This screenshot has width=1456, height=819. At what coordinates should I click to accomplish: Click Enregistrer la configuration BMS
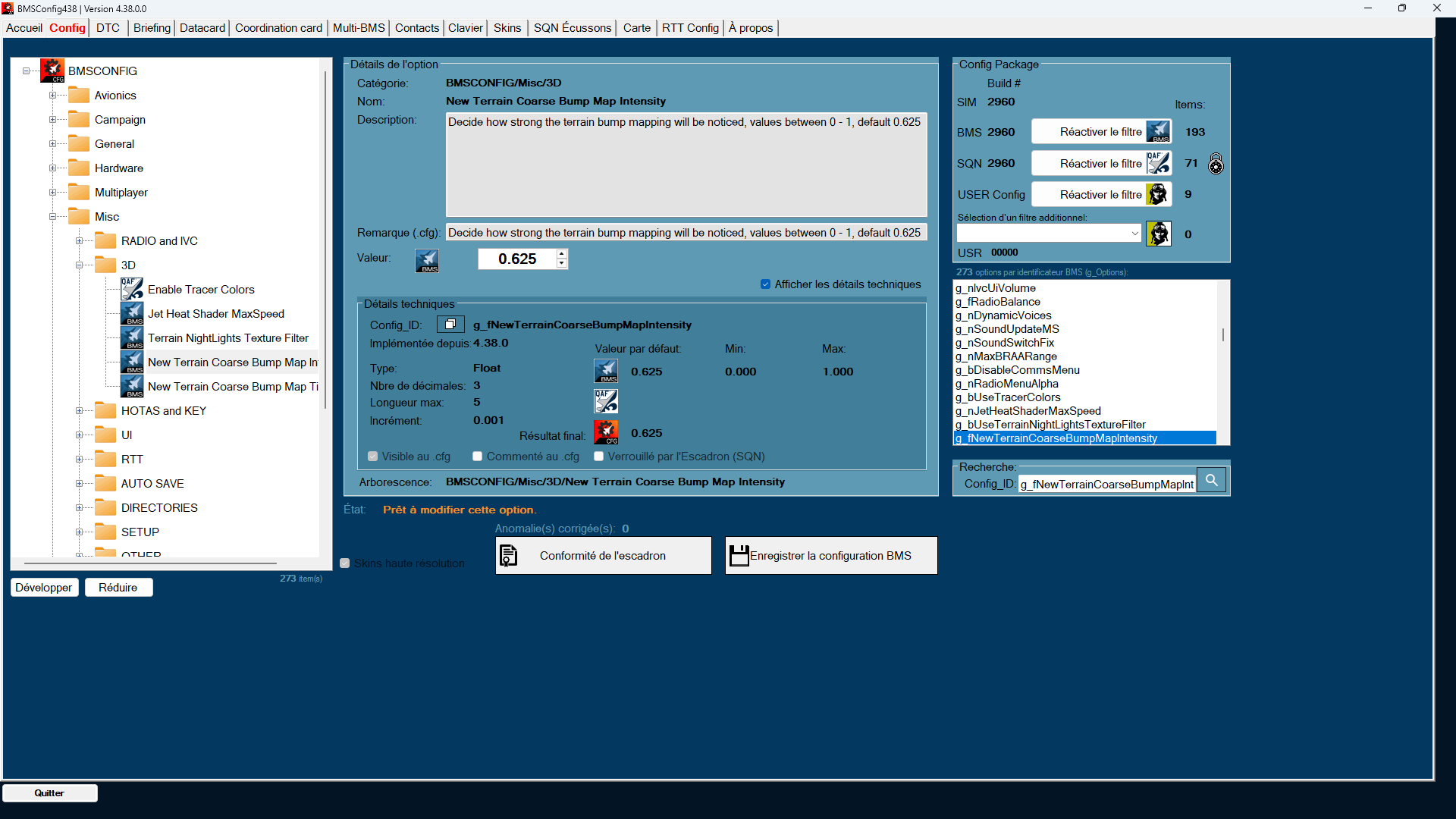[x=831, y=556]
